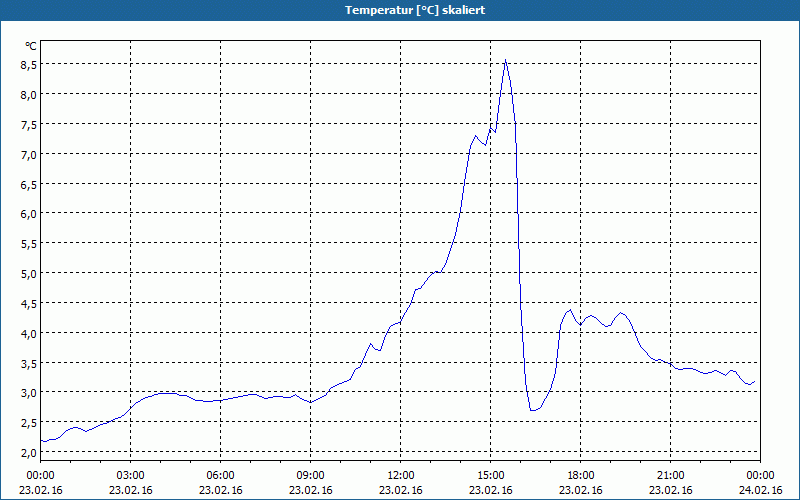Click the "Temperatur [°C] skaliert" chart title

click(x=415, y=10)
